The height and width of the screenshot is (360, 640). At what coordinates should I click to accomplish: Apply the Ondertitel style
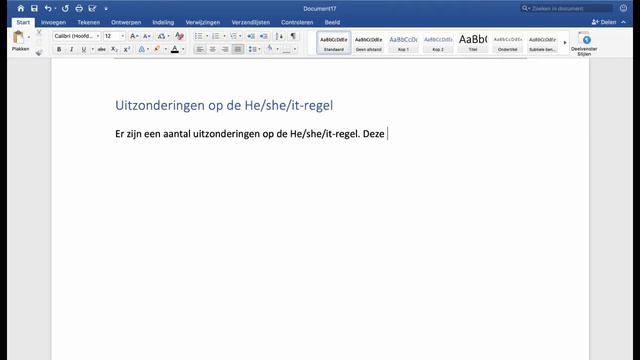pos(507,43)
